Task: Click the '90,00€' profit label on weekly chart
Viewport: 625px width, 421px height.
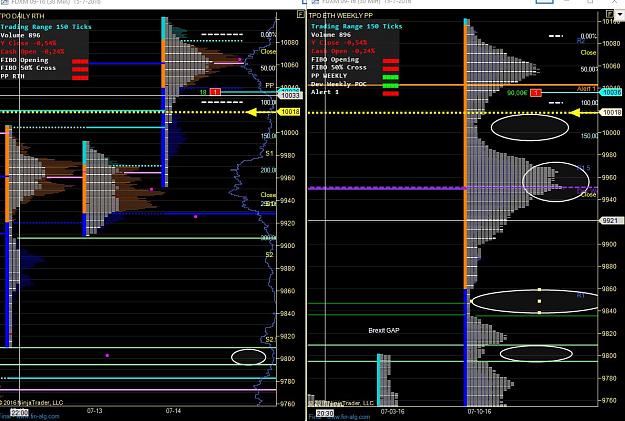Action: click(517, 93)
